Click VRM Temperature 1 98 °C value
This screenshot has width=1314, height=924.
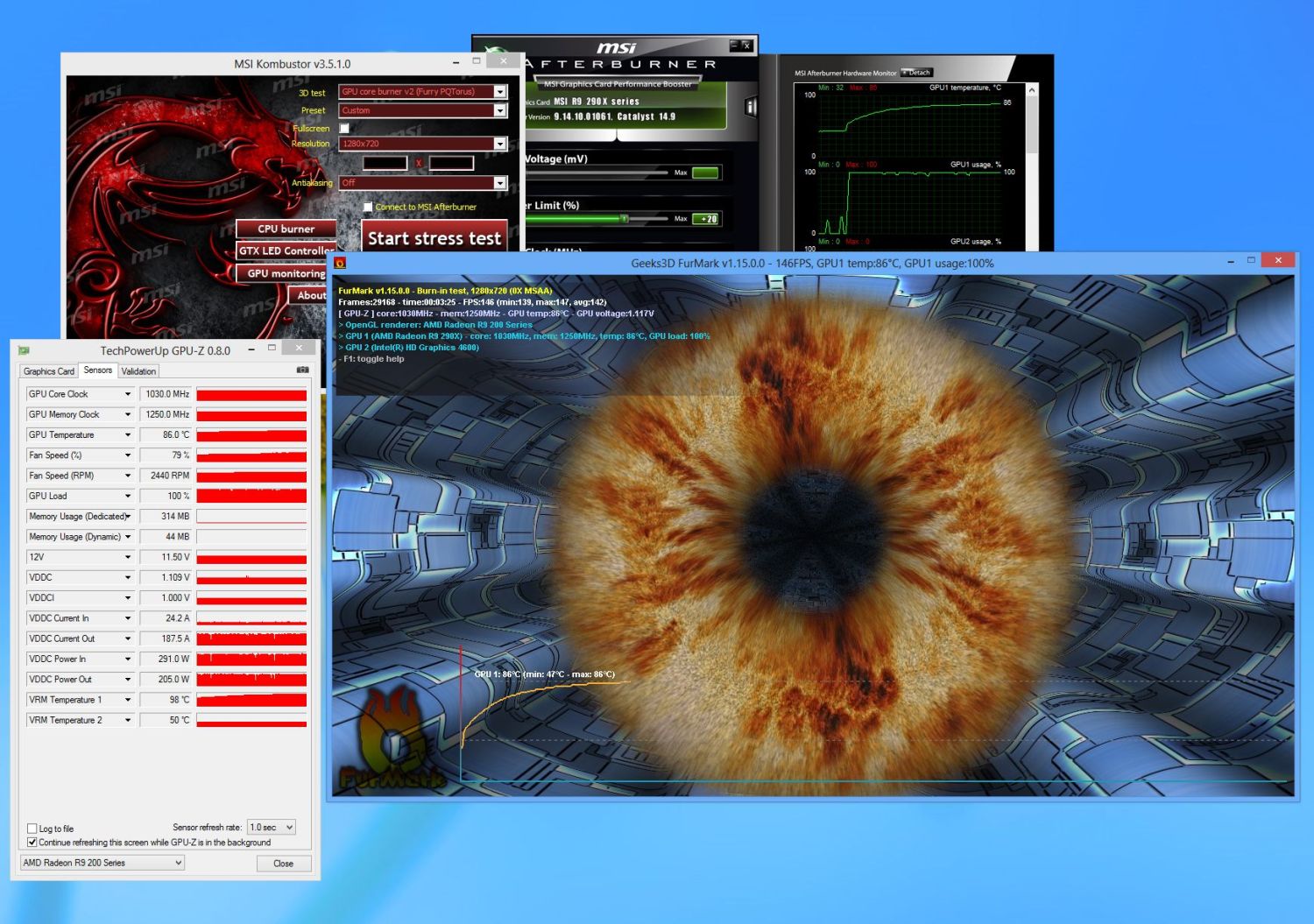click(x=165, y=700)
